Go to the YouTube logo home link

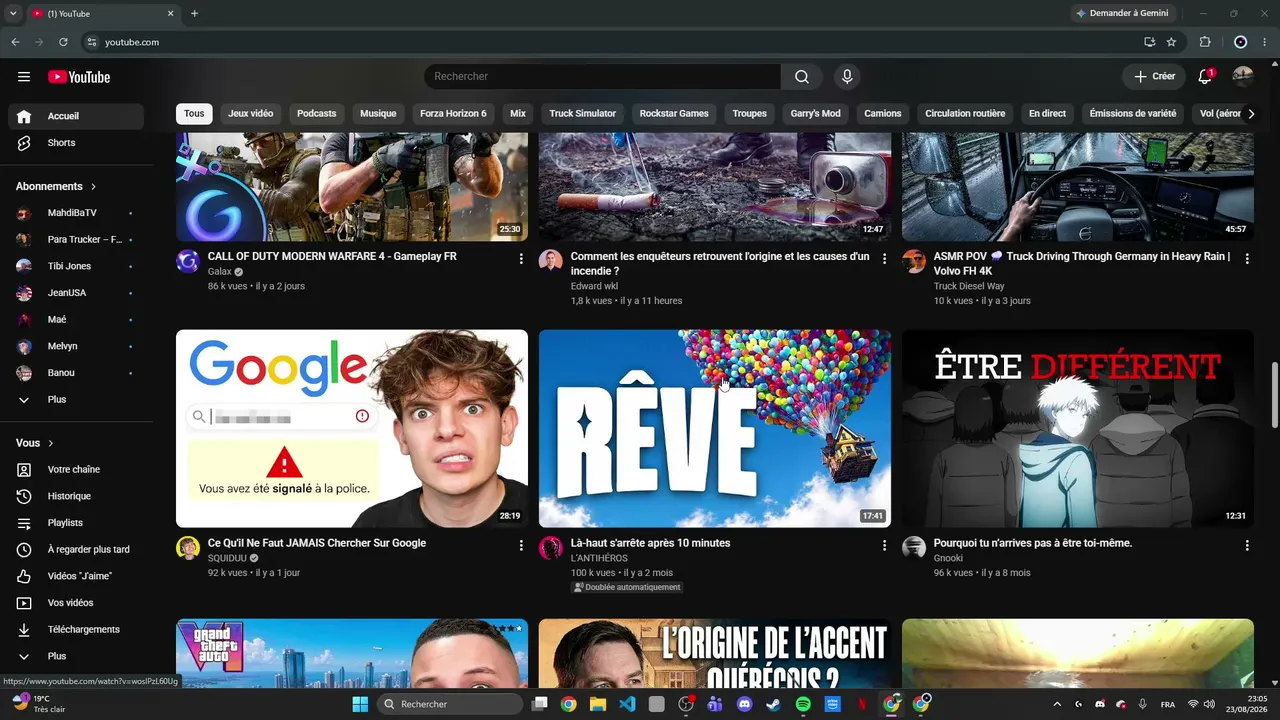[x=79, y=77]
